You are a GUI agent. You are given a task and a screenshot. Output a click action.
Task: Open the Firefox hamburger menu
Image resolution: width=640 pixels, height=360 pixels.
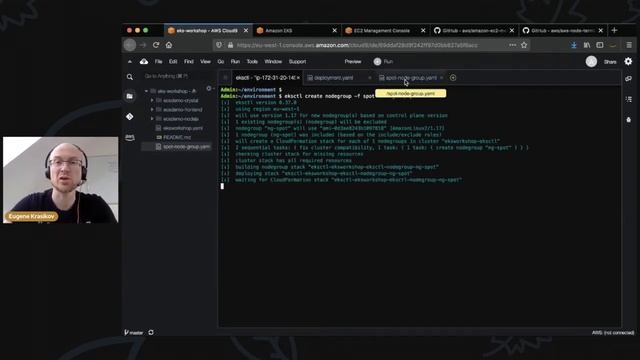coord(629,45)
